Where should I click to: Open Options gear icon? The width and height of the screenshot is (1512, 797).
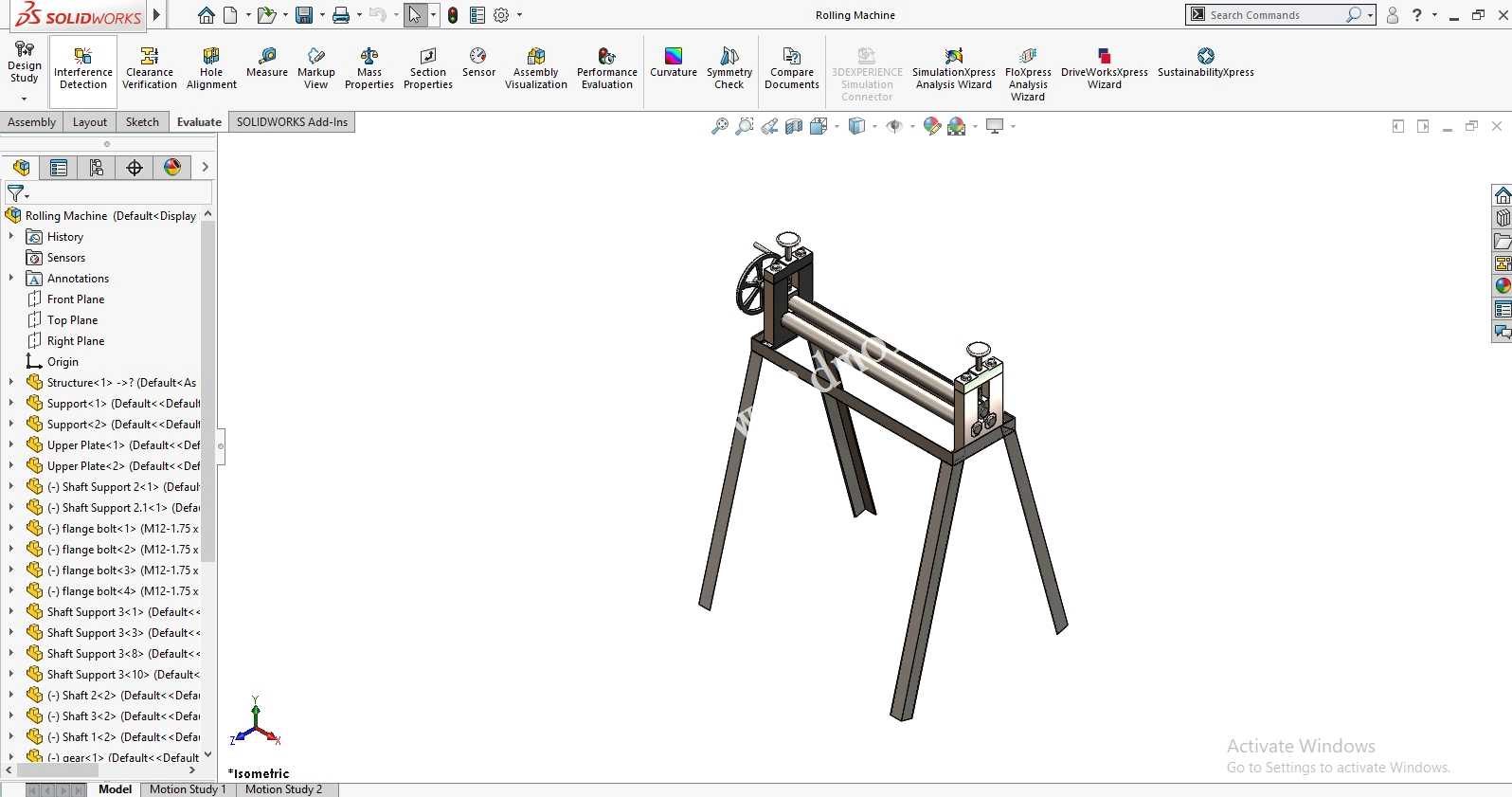(501, 15)
